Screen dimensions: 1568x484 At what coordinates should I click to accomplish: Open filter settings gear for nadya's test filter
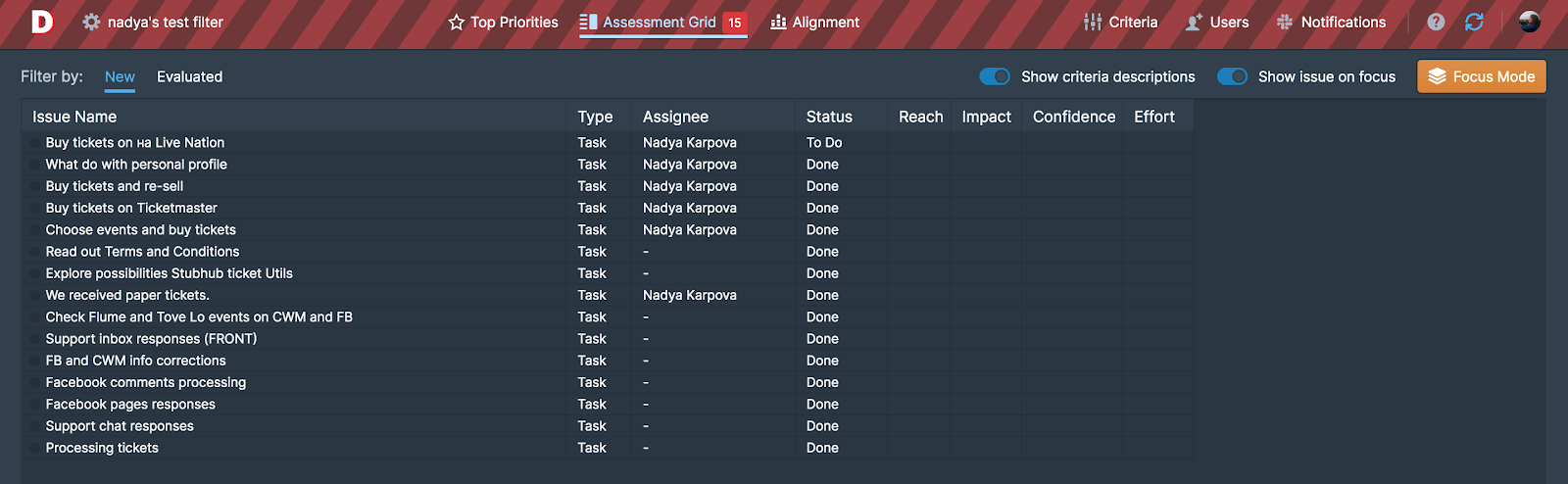[x=91, y=22]
